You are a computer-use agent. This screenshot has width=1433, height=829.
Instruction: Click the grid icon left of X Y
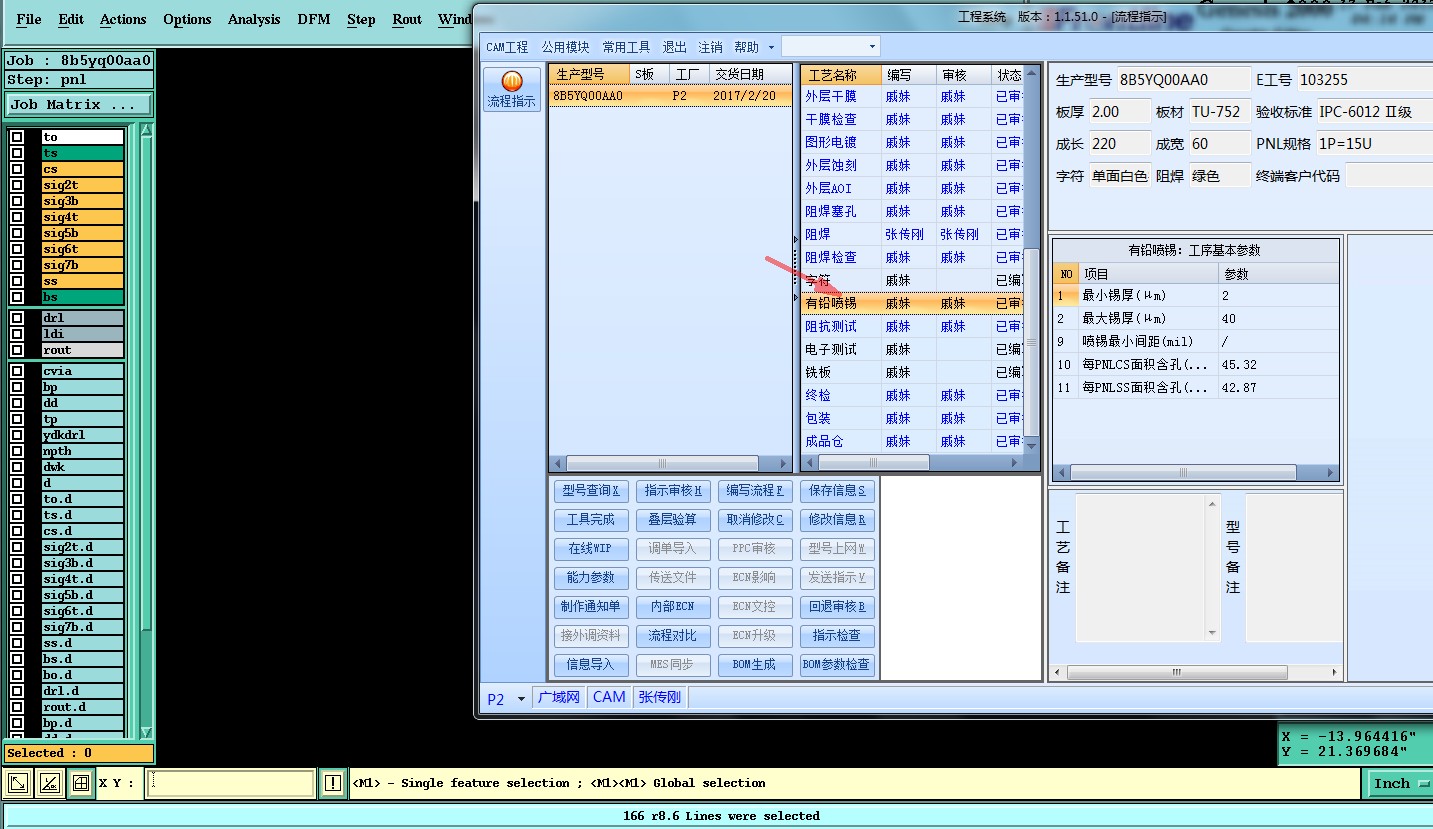coord(81,783)
